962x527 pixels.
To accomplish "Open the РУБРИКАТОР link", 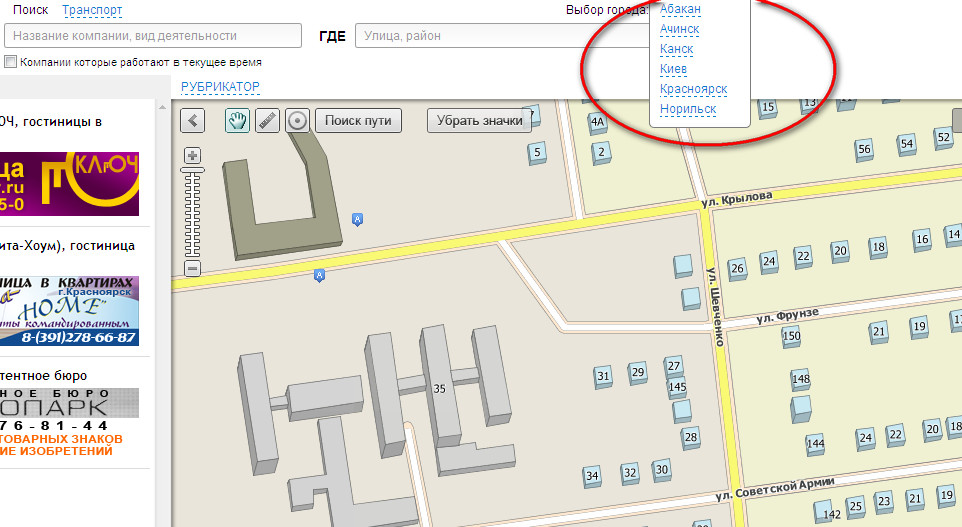I will click(220, 87).
